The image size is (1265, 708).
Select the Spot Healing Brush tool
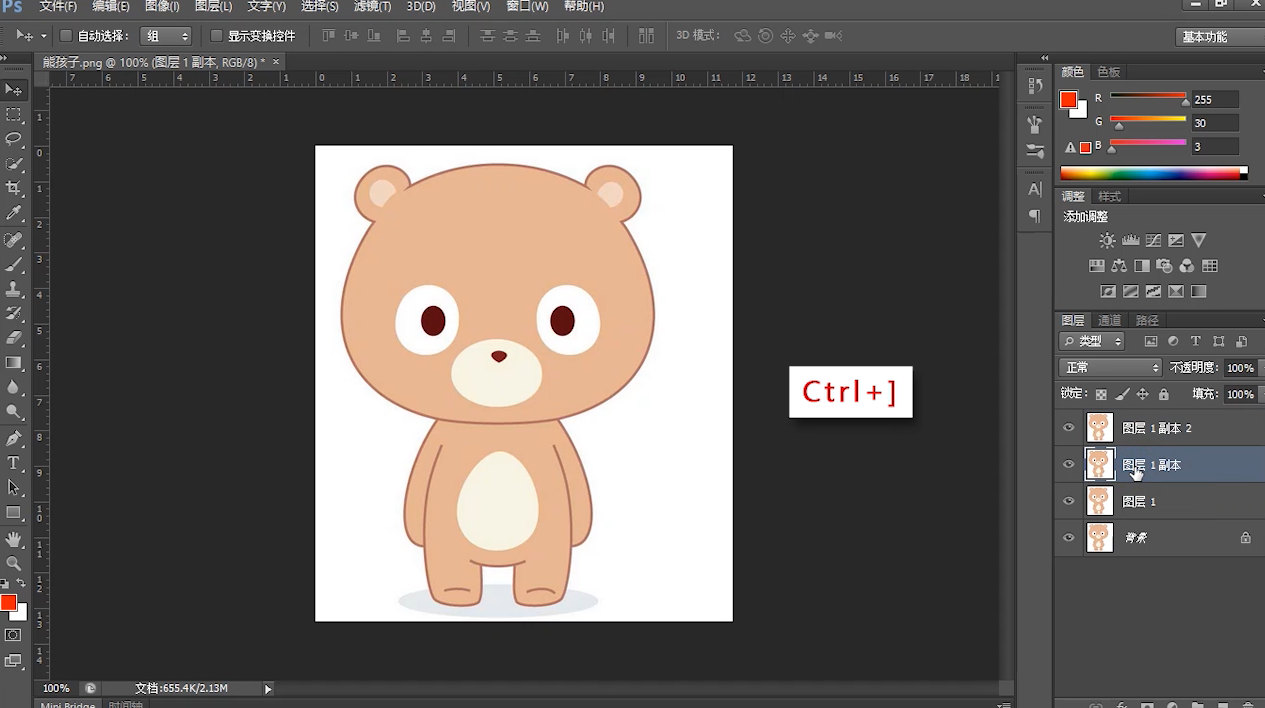coord(14,240)
